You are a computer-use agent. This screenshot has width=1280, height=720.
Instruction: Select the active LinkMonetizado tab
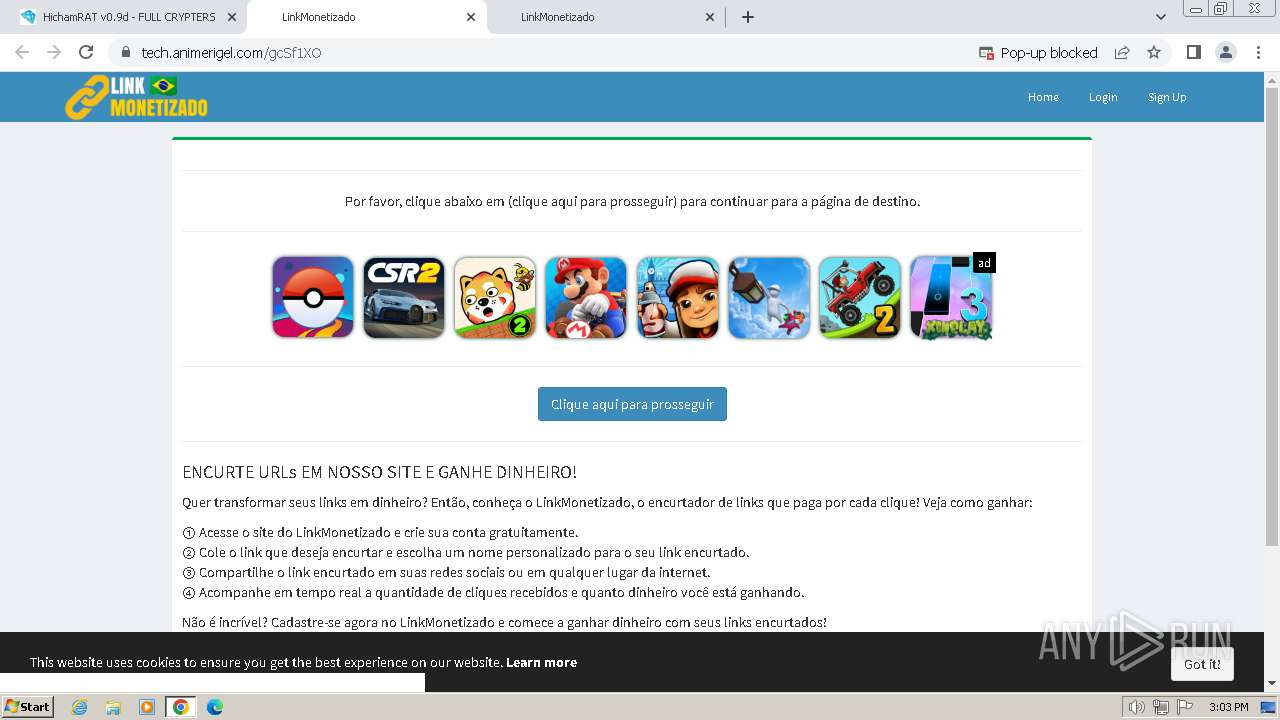click(x=366, y=17)
